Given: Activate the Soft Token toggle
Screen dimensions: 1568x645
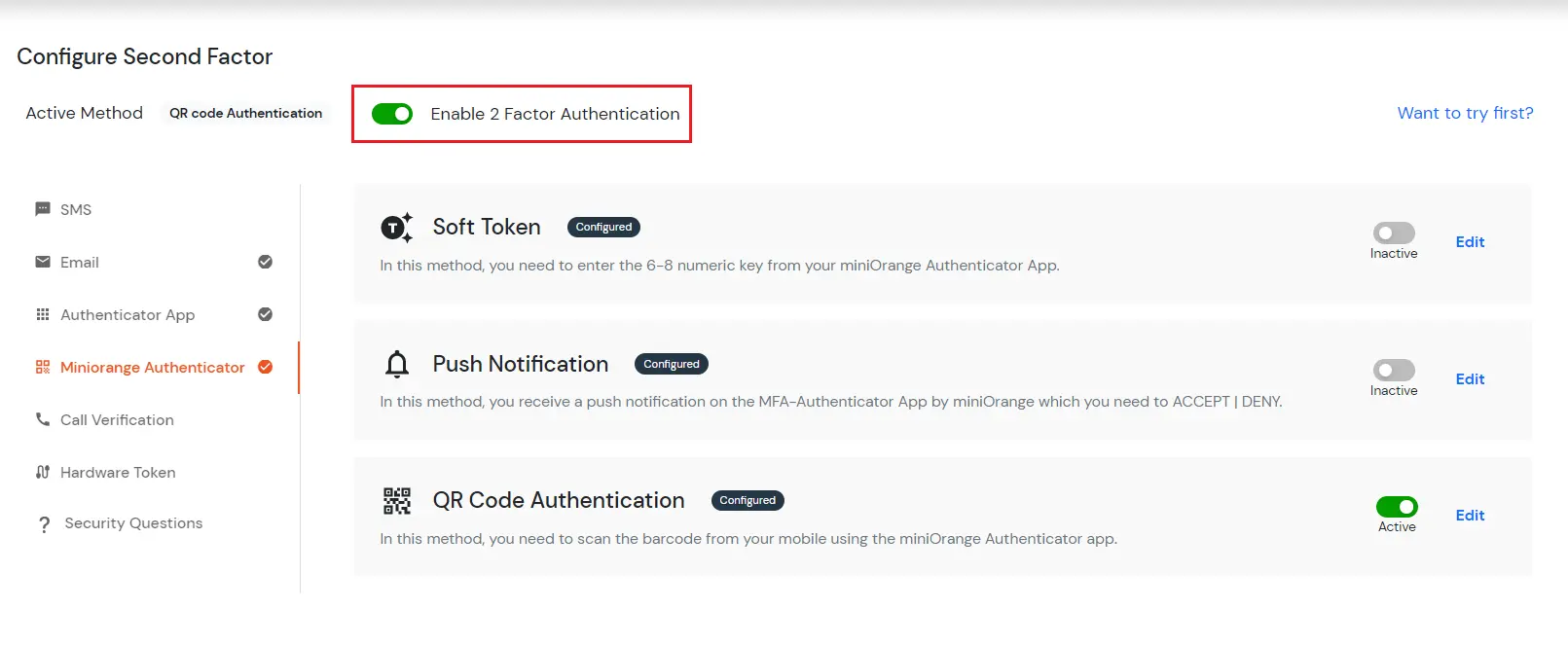Looking at the screenshot, I should [1394, 233].
